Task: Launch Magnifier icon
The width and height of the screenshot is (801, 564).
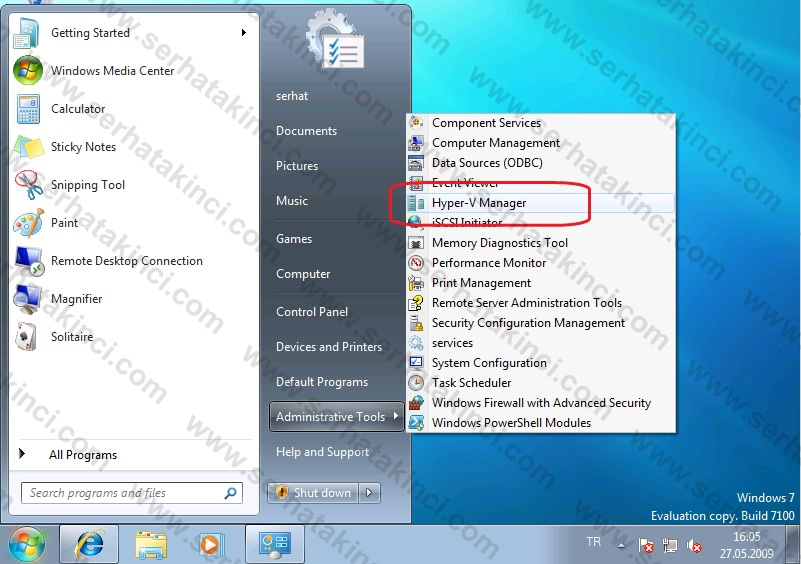Action: click(x=28, y=299)
